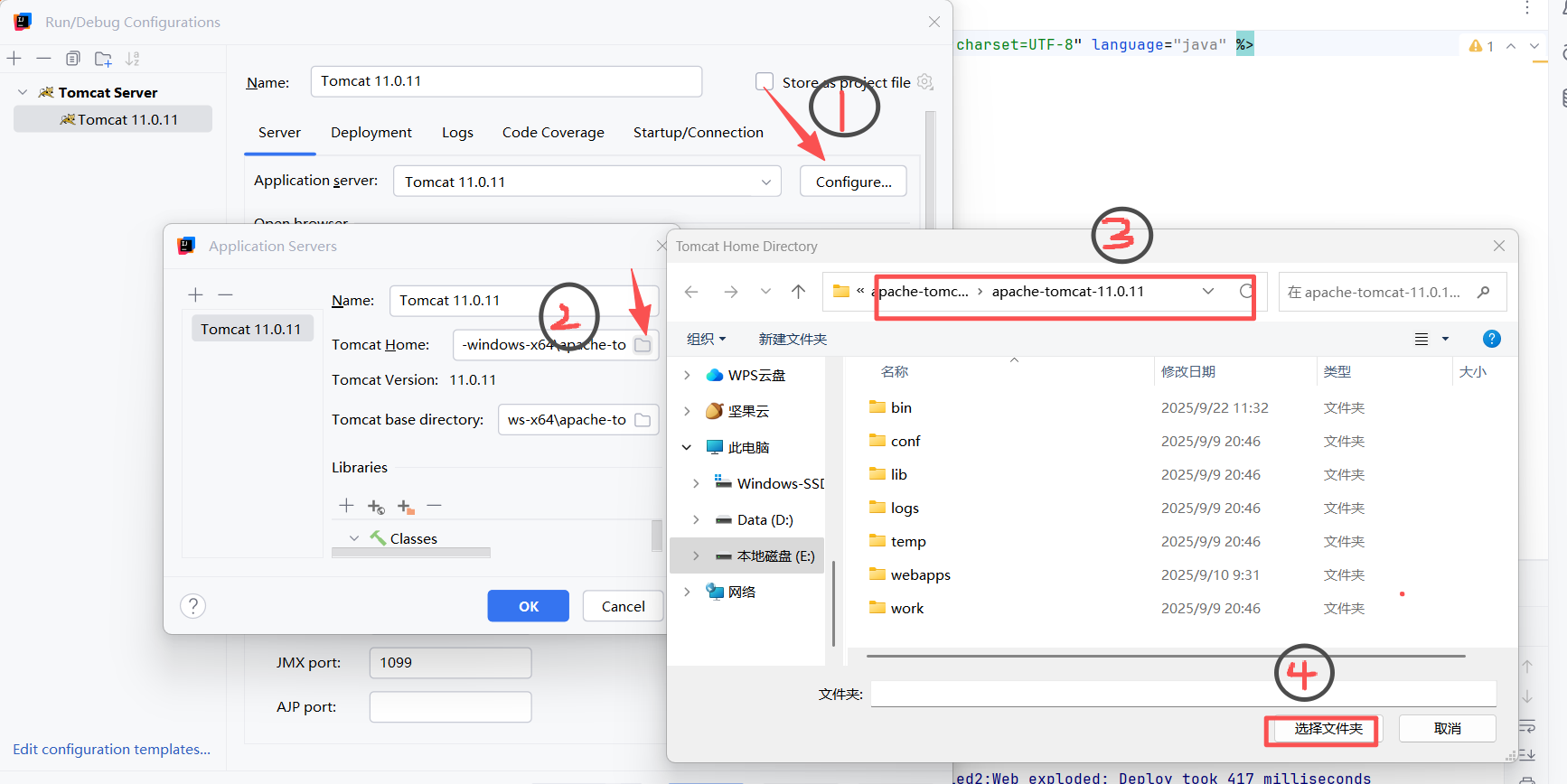Click the AJP port field

point(450,706)
